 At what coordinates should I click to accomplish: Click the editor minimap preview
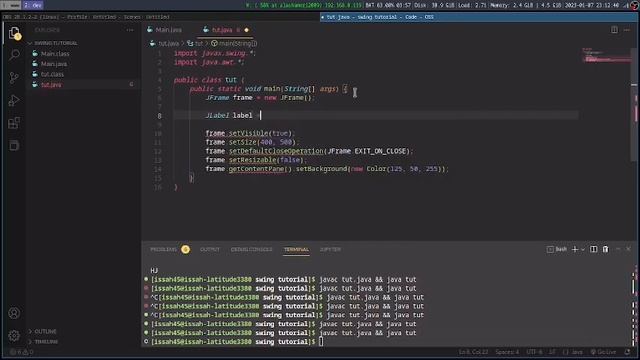tap(606, 56)
